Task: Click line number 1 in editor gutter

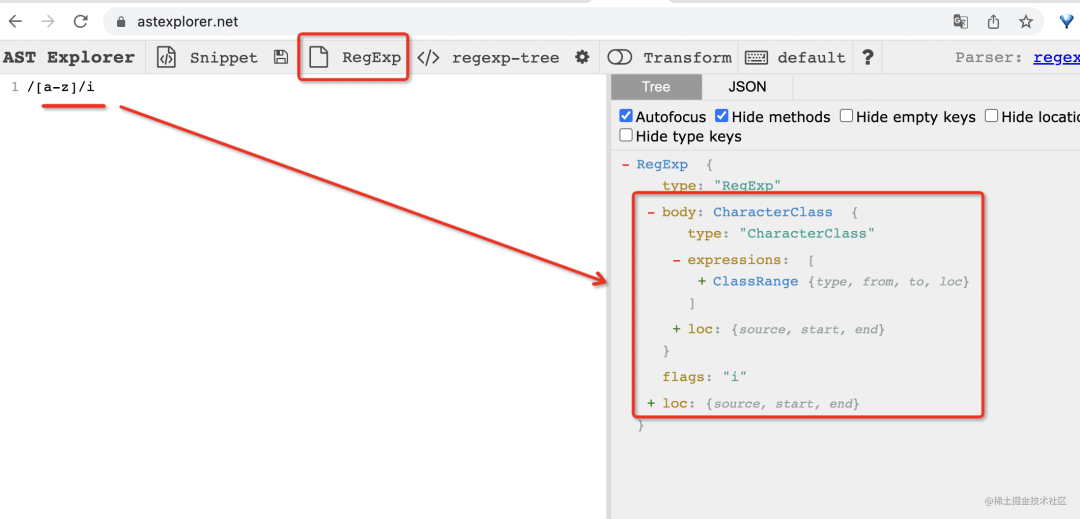Action: pos(14,87)
